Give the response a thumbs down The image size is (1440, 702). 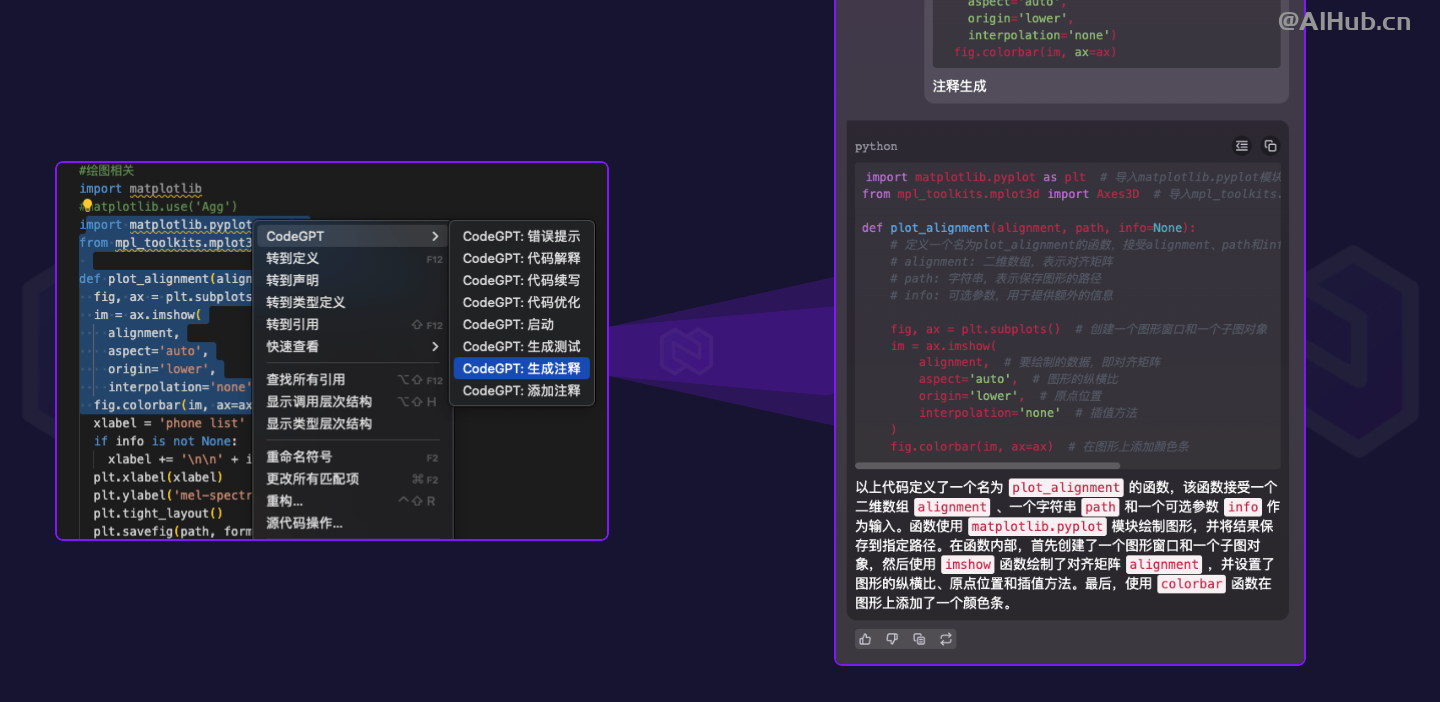point(892,639)
